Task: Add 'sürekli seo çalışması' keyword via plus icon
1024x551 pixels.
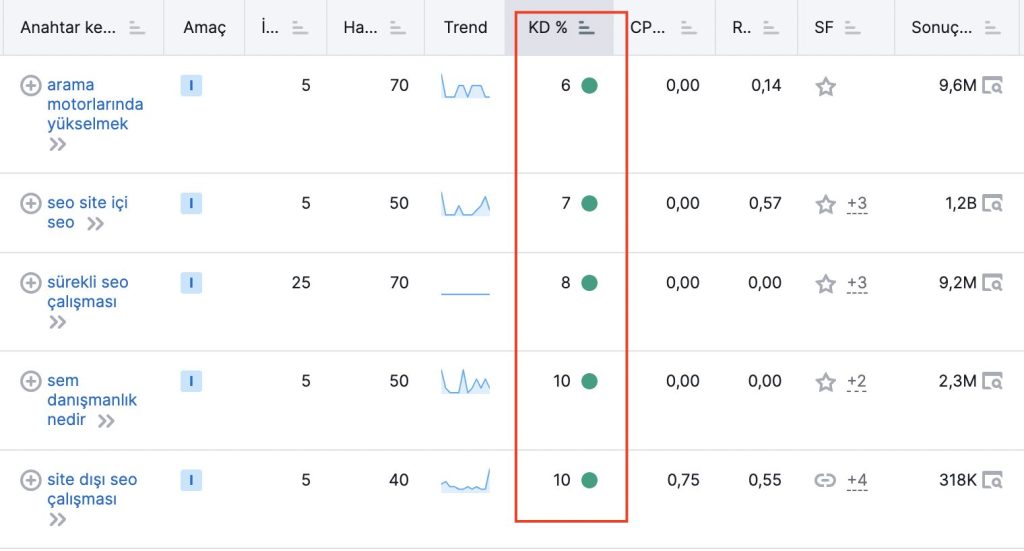Action: 30,283
